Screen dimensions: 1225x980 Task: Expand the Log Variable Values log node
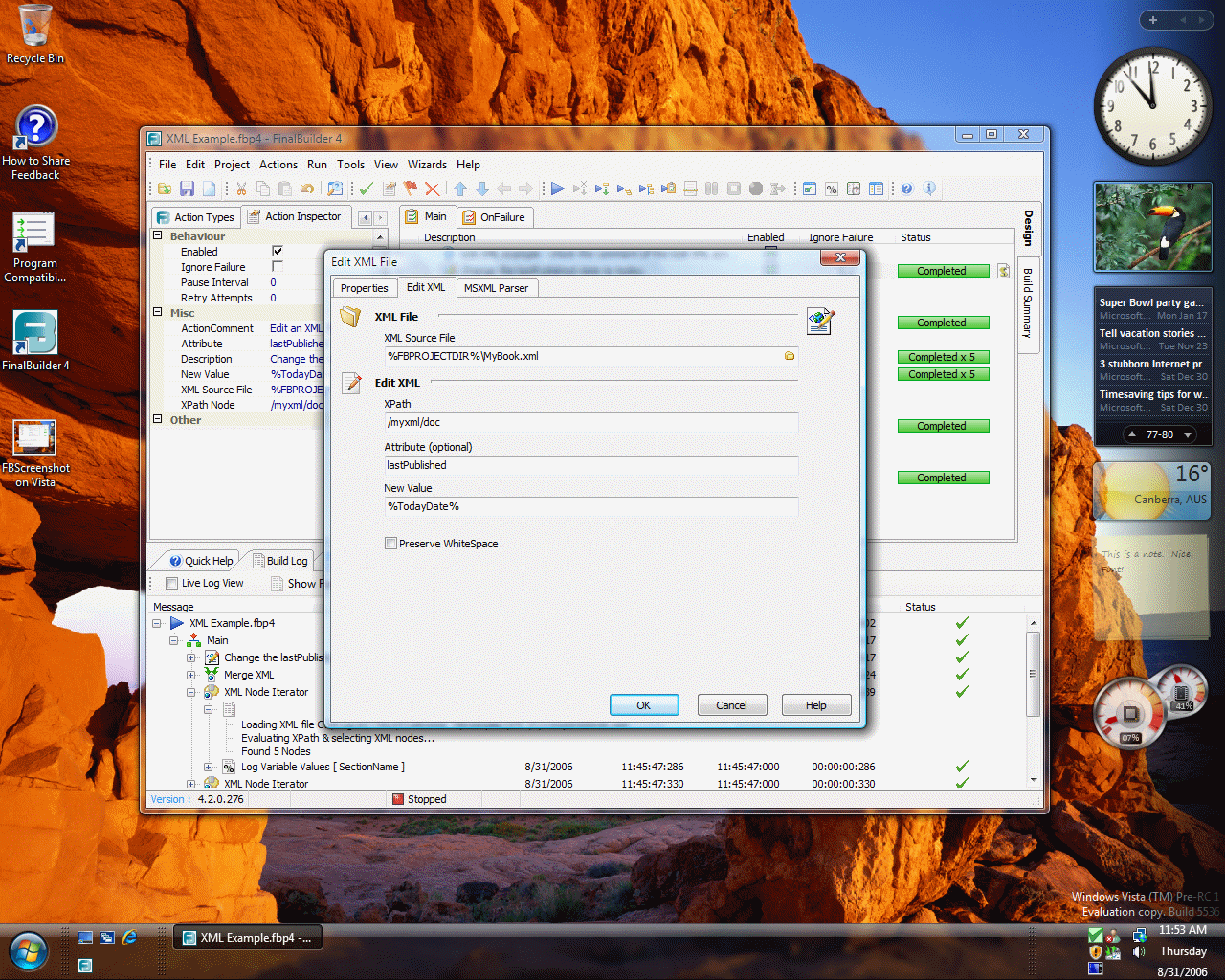click(x=208, y=767)
